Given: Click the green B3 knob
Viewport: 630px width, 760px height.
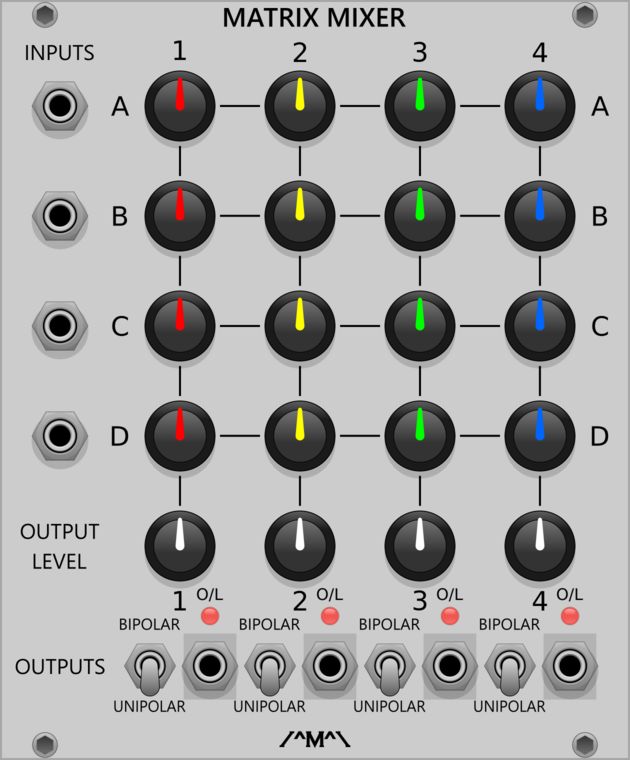Looking at the screenshot, I should click(420, 216).
